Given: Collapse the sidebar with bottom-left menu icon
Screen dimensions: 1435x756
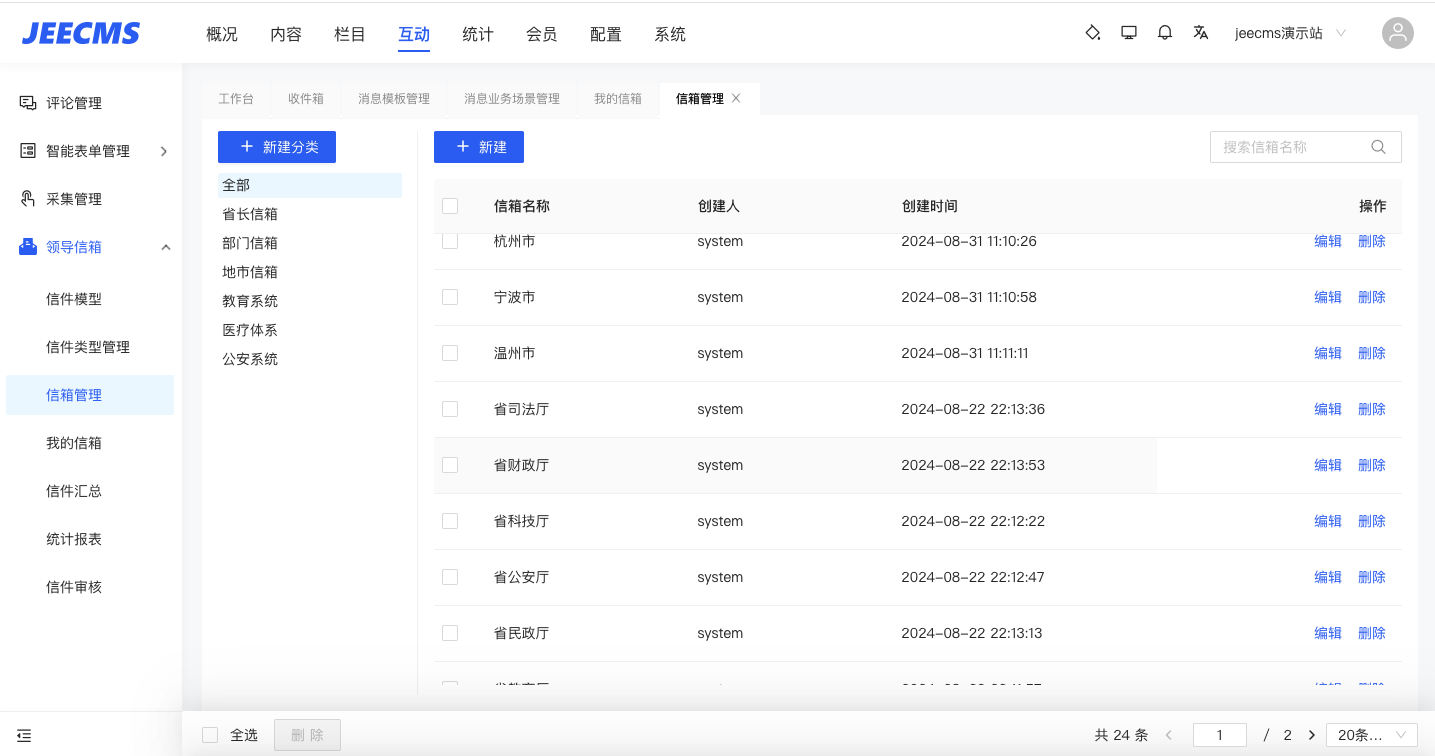Looking at the screenshot, I should pyautogui.click(x=24, y=735).
